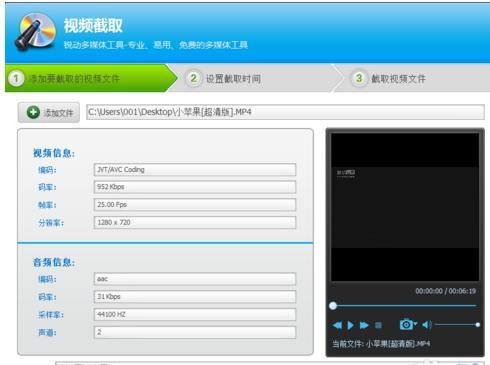Screen dimensions: 490x365
Task: Click the frame rate field 25.00 Fps
Action: click(x=195, y=205)
